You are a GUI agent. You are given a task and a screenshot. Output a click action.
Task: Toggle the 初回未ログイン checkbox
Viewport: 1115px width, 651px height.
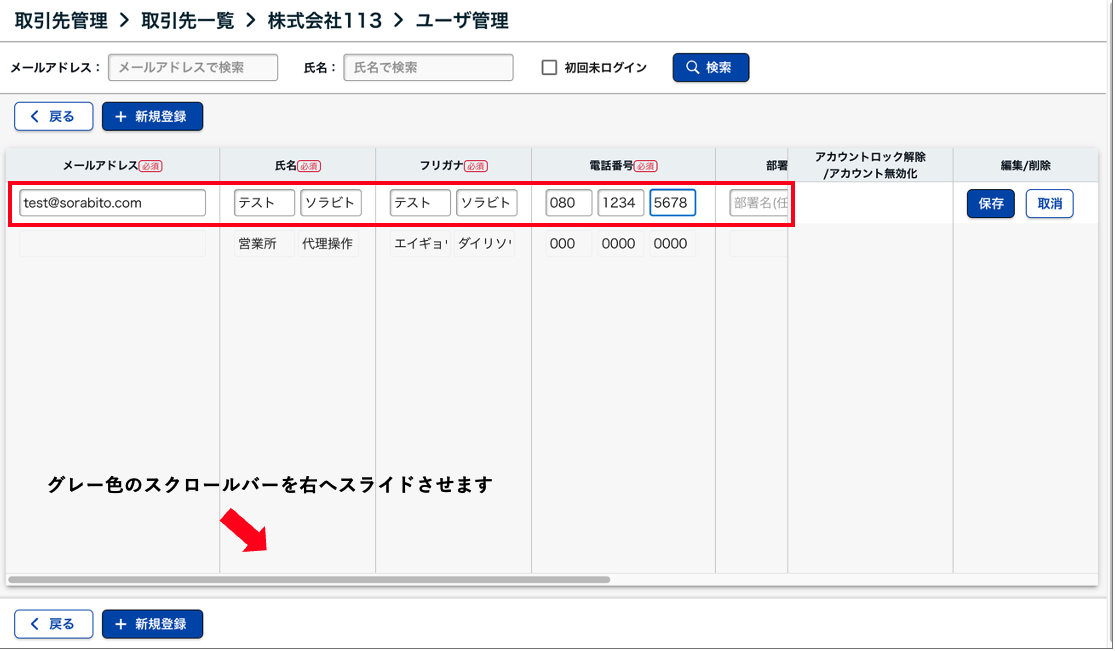549,68
